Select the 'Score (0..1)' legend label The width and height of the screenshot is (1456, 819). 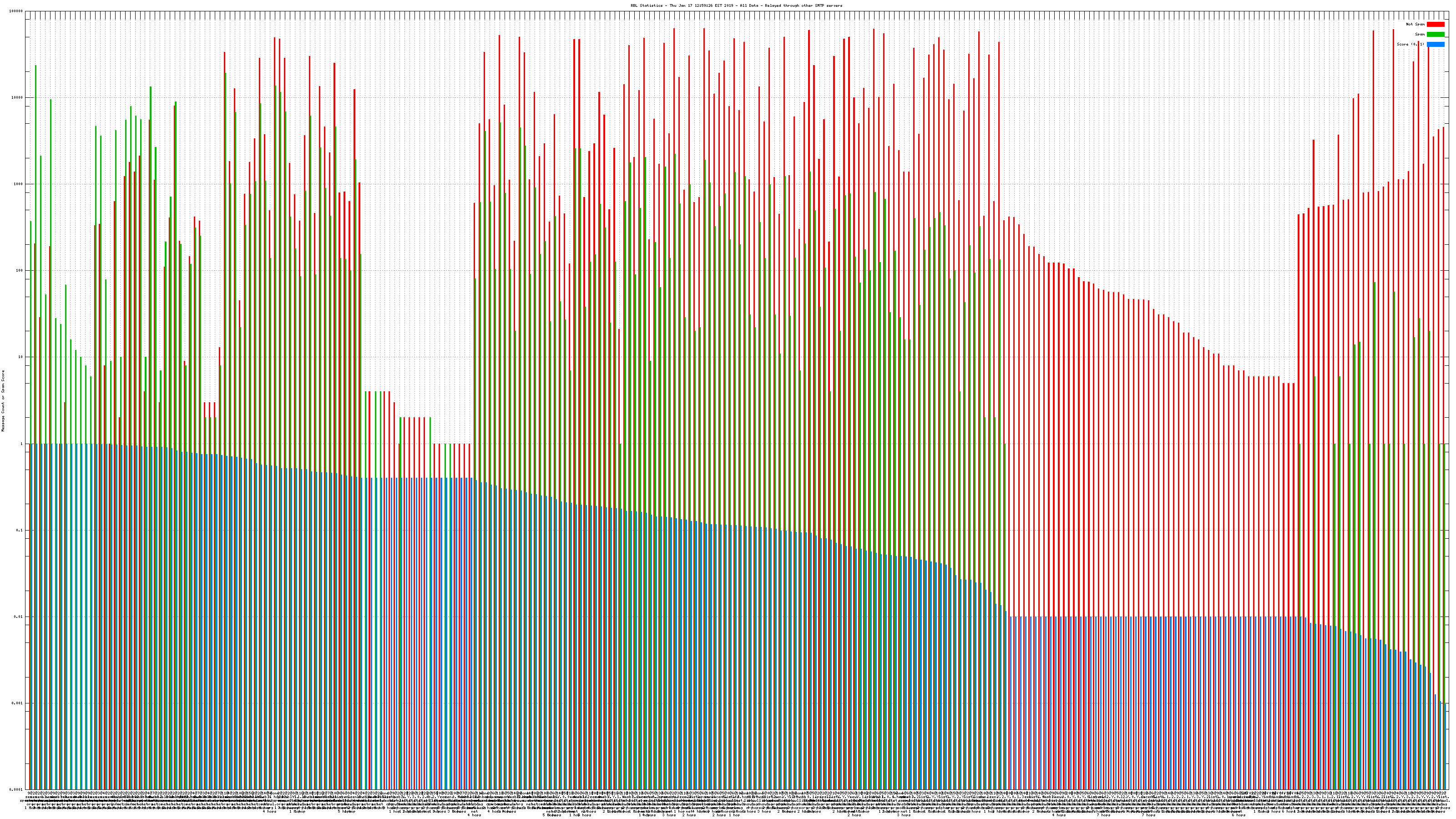(1410, 44)
